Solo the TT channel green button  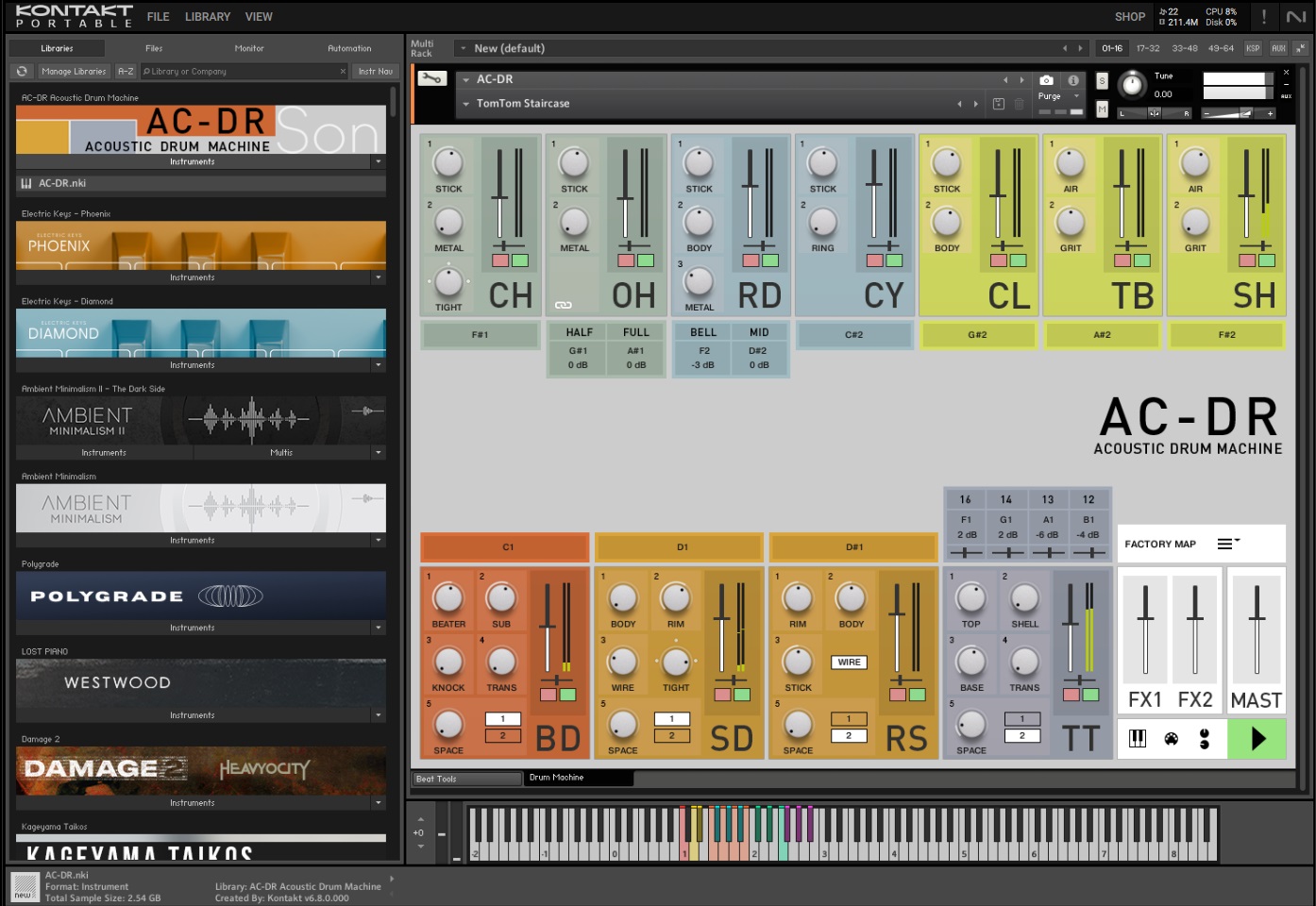(x=1091, y=696)
